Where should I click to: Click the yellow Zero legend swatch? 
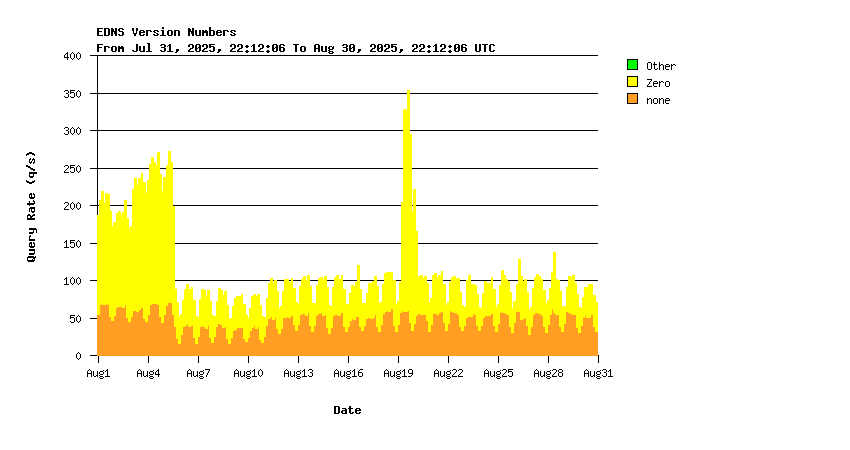[632, 82]
